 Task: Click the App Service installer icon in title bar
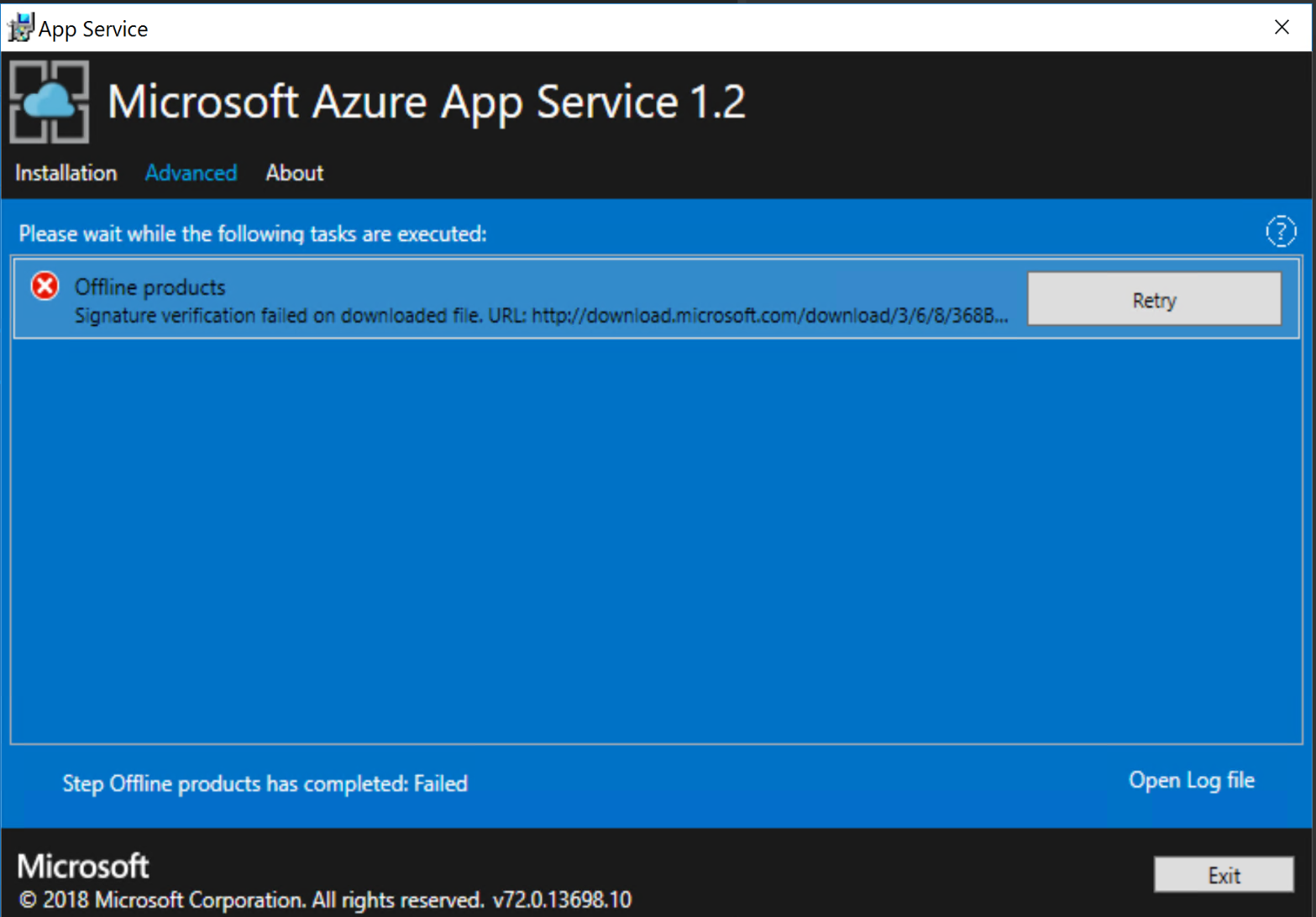(19, 26)
